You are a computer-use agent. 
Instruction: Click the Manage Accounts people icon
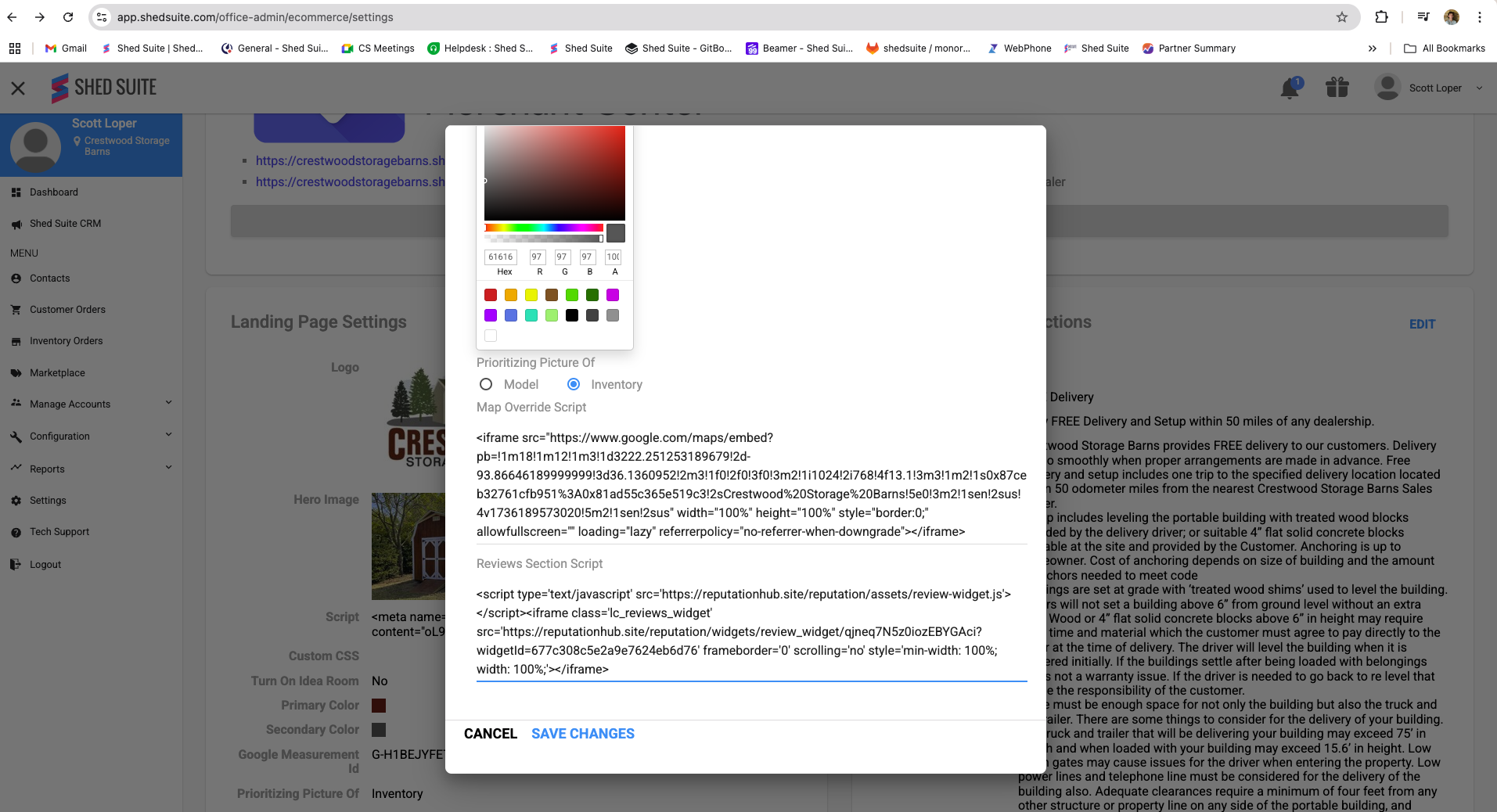[16, 404]
